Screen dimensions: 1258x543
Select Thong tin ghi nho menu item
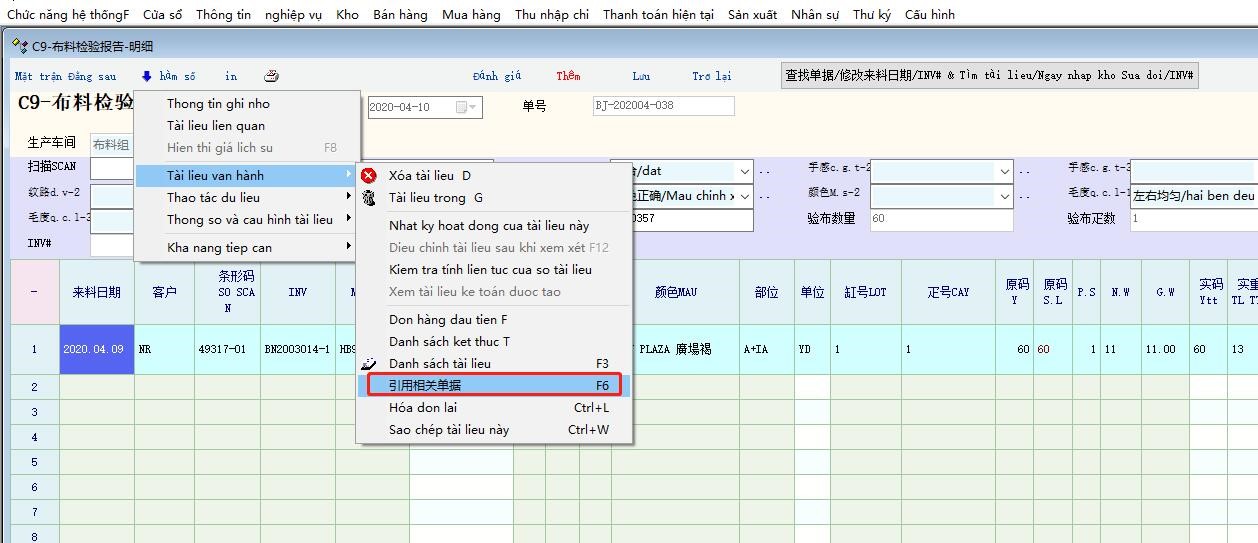coord(218,104)
